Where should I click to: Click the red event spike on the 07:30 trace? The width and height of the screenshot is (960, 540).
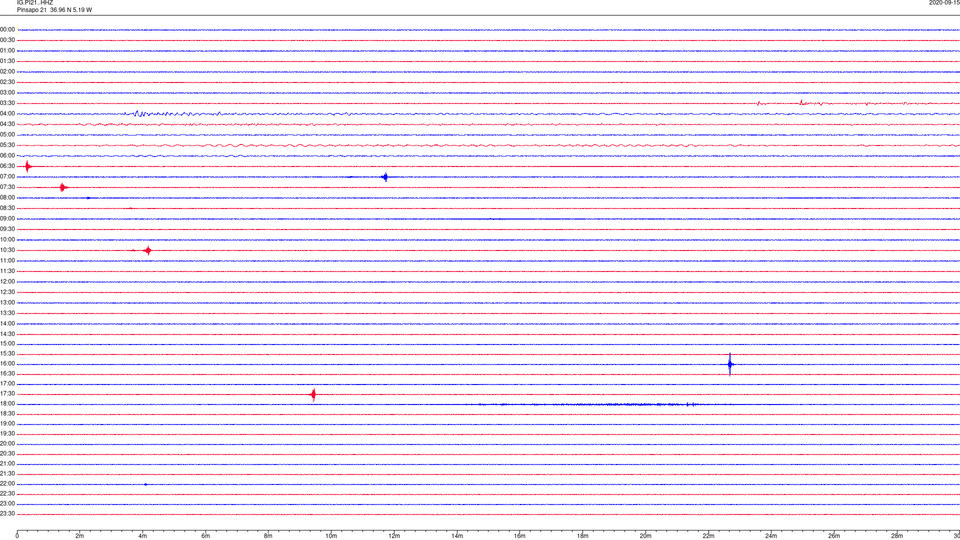(62, 187)
